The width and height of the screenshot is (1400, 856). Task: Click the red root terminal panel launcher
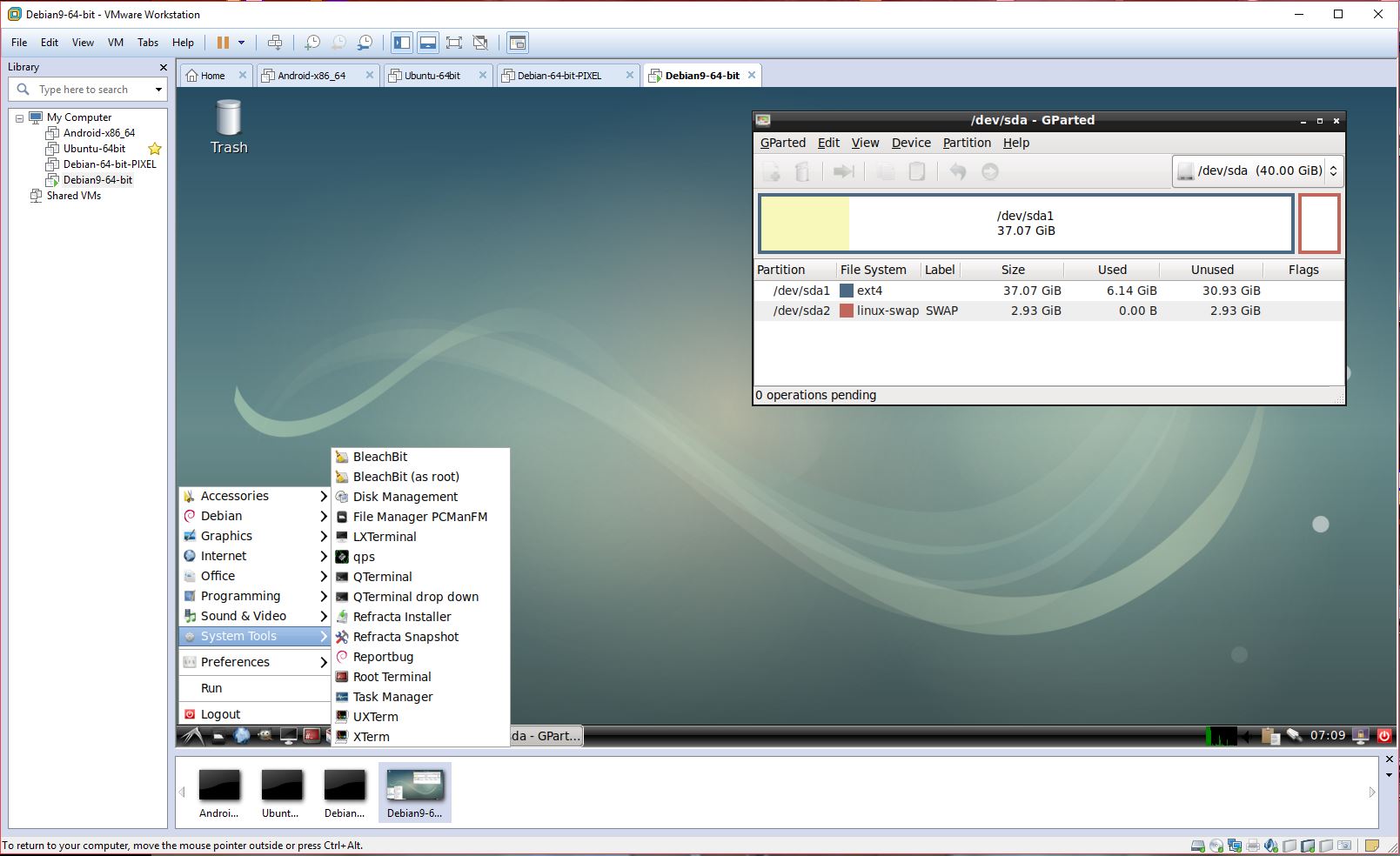point(311,736)
